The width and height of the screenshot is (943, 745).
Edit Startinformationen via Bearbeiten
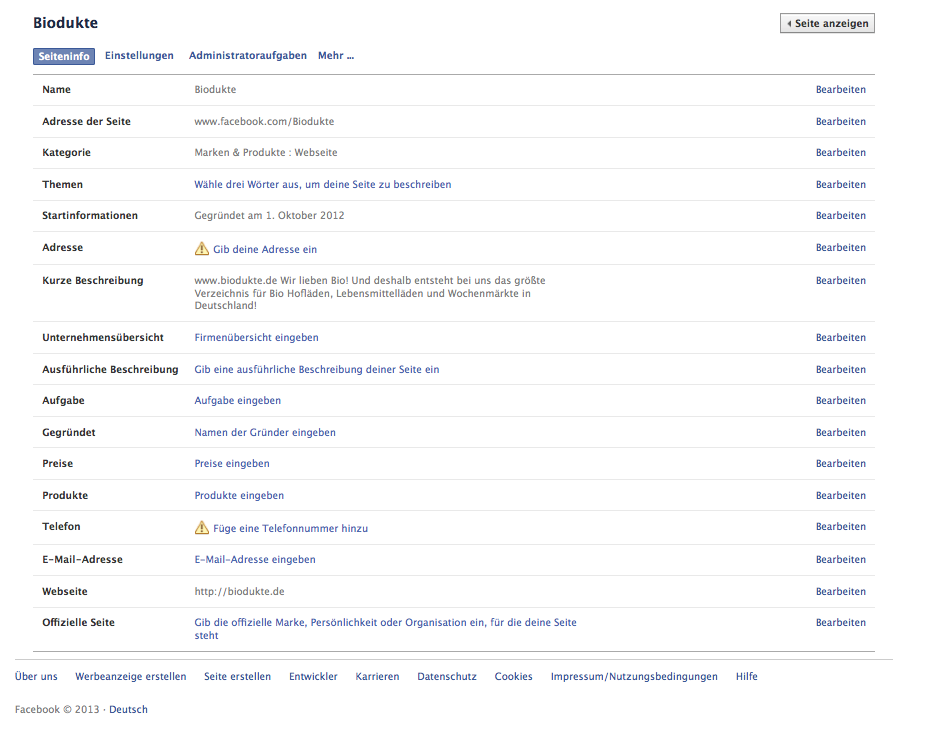pos(840,215)
